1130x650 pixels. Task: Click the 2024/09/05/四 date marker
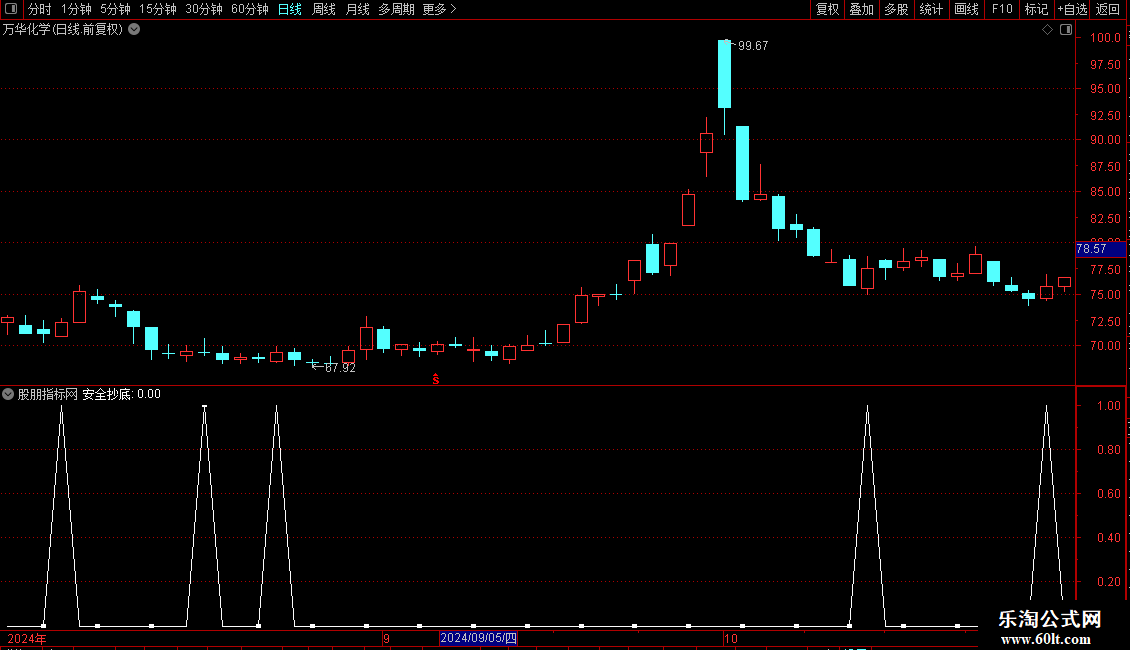479,638
